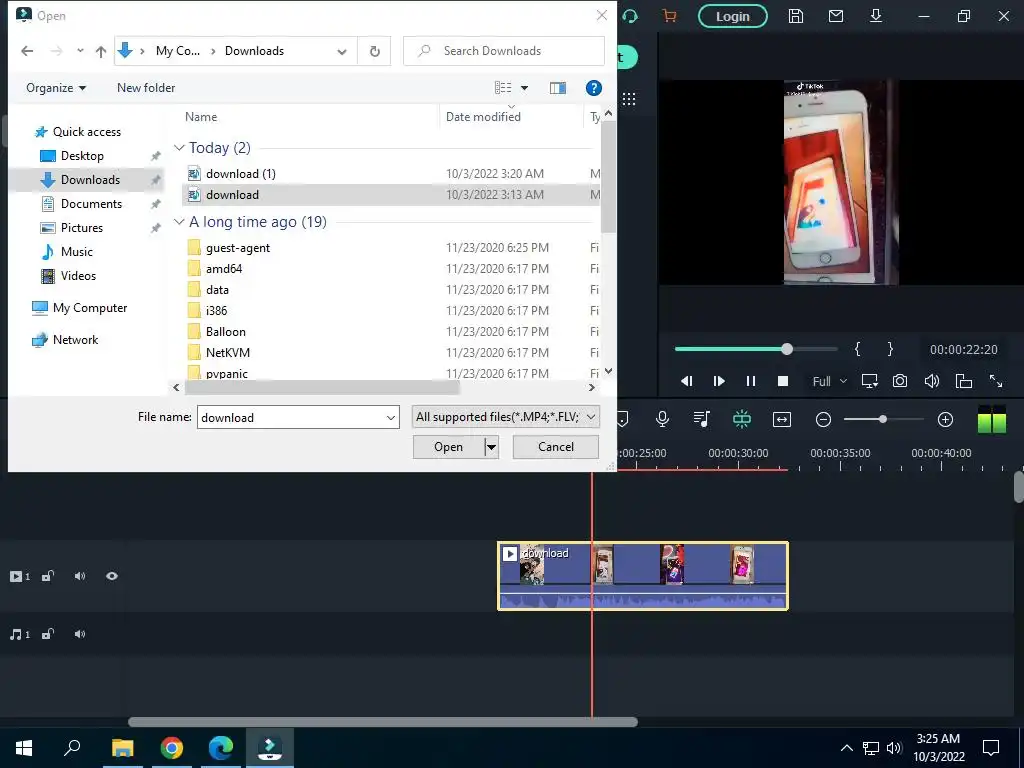
Task: Open Chrome from the taskbar
Action: (x=172, y=748)
